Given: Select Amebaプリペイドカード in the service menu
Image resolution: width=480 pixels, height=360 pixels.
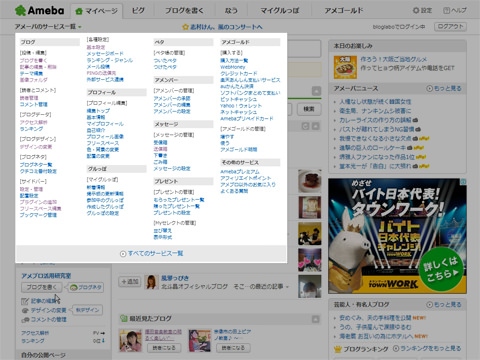Looking at the screenshot, I should (247, 119).
